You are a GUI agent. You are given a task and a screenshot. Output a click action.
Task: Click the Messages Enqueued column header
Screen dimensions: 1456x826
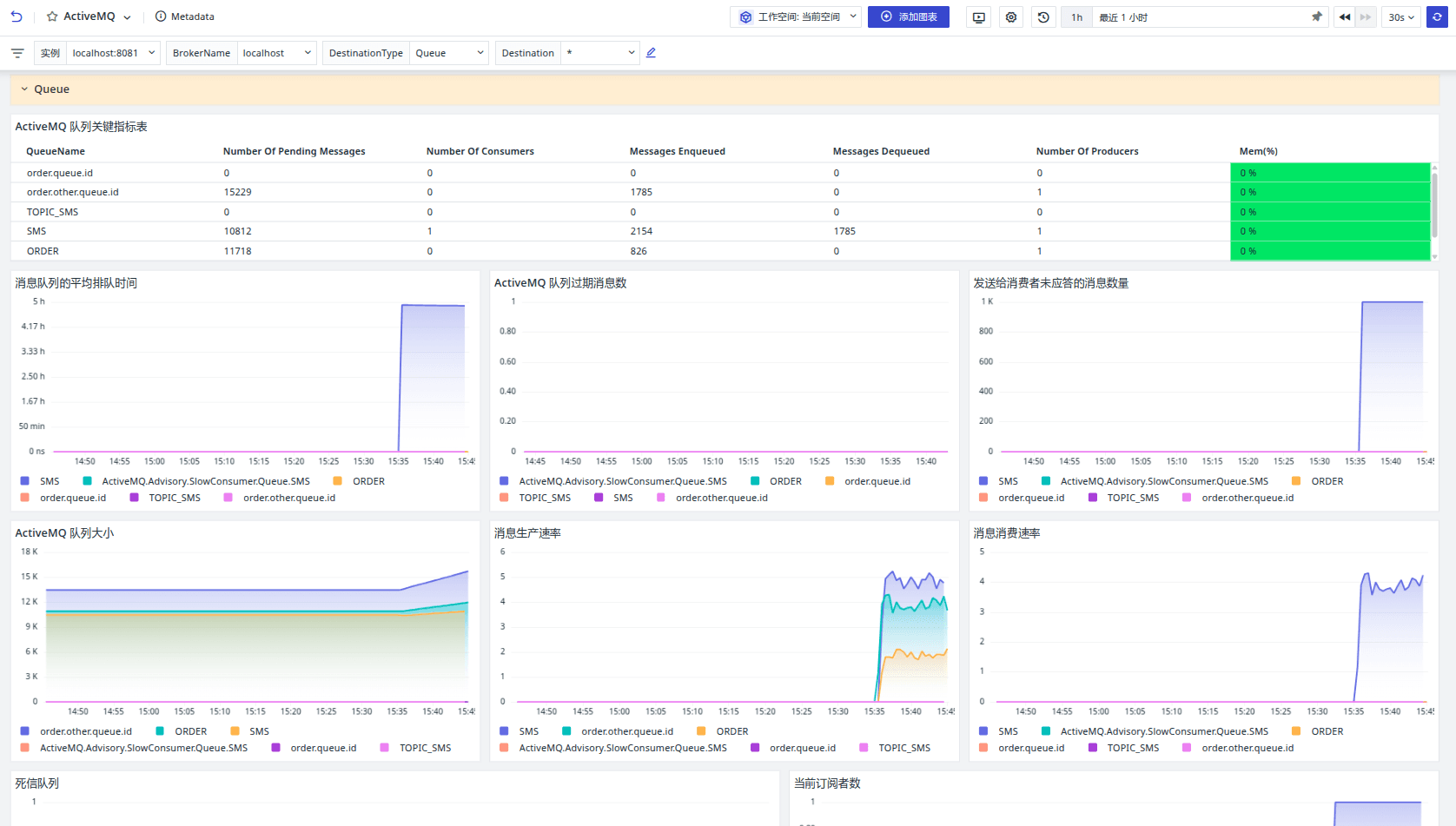point(677,151)
